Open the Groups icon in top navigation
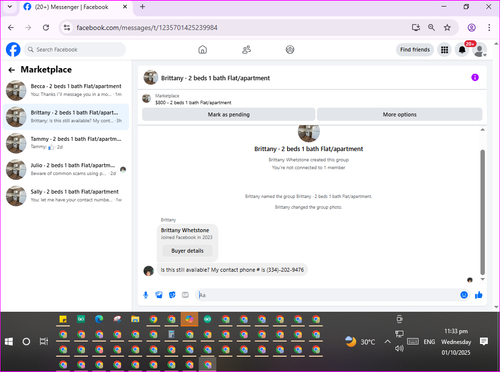The width and height of the screenshot is (500, 372). pyautogui.click(x=290, y=50)
